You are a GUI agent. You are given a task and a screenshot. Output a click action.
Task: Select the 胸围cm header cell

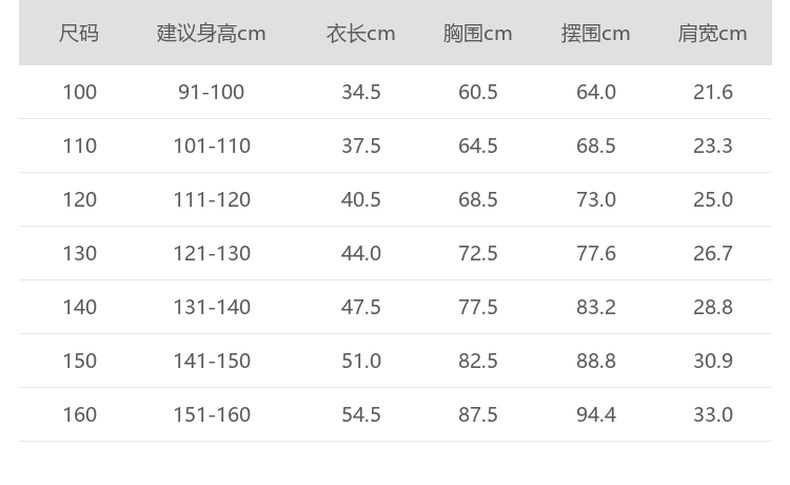(478, 33)
